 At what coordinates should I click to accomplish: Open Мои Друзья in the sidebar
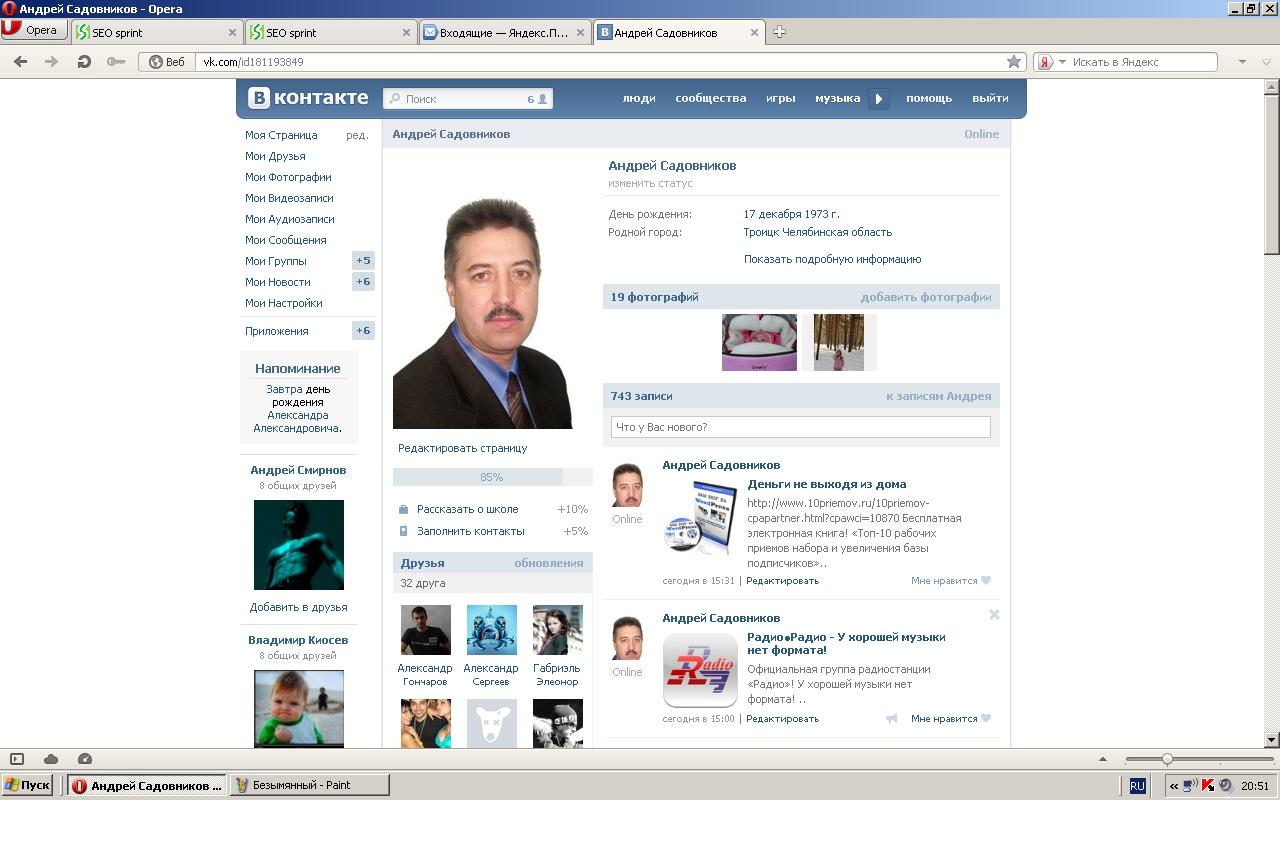[x=275, y=156]
